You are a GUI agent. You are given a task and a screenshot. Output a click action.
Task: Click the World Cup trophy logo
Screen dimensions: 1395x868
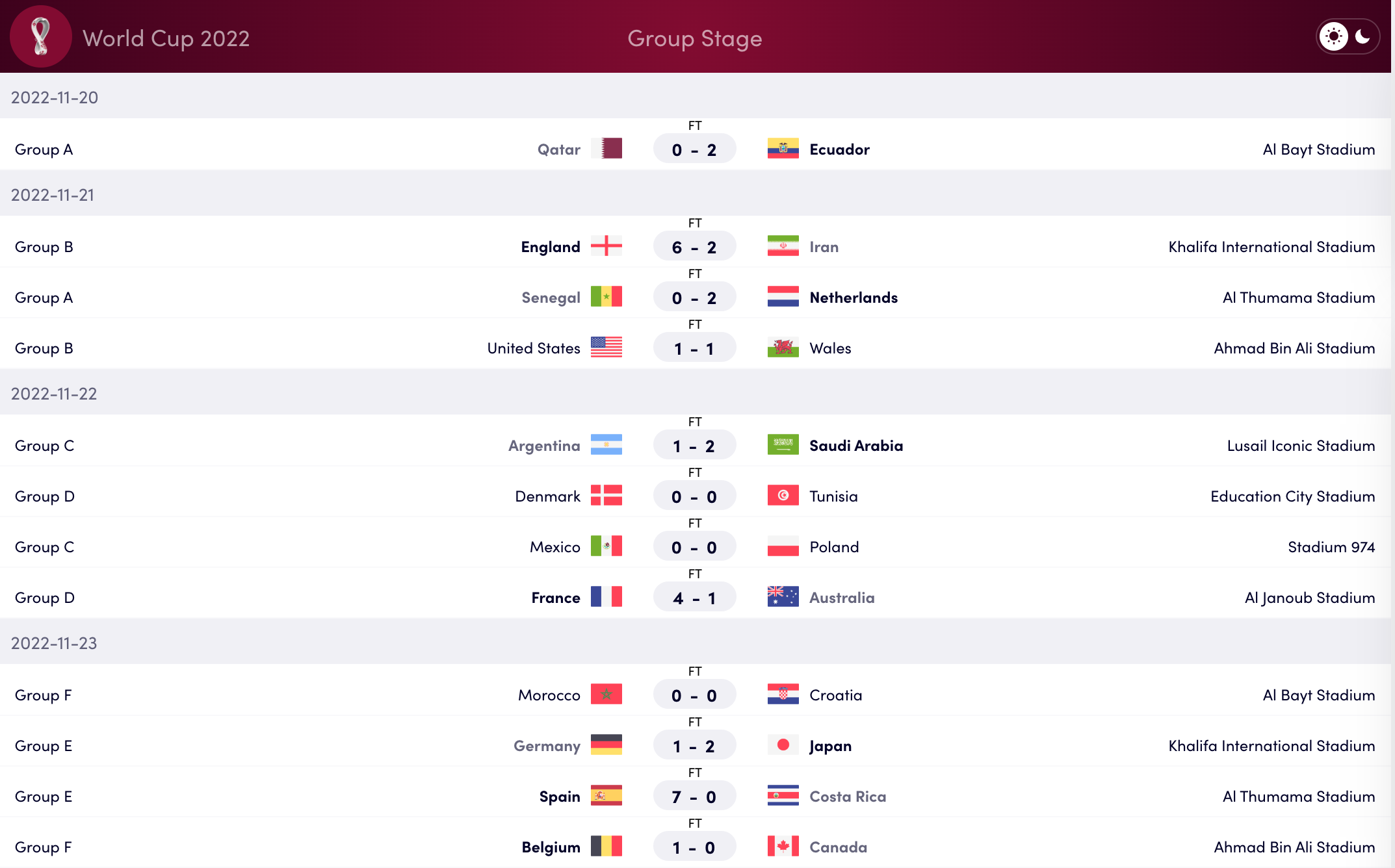click(40, 37)
